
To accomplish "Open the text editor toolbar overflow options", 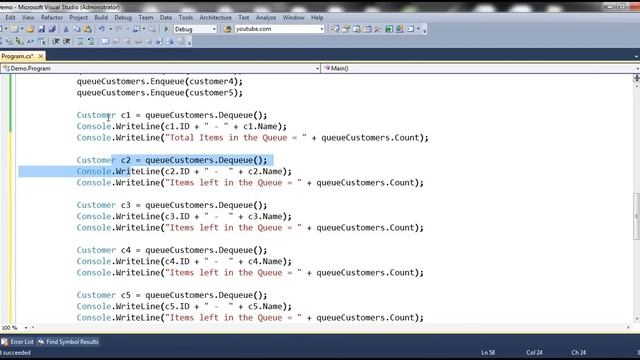I will [189, 42].
